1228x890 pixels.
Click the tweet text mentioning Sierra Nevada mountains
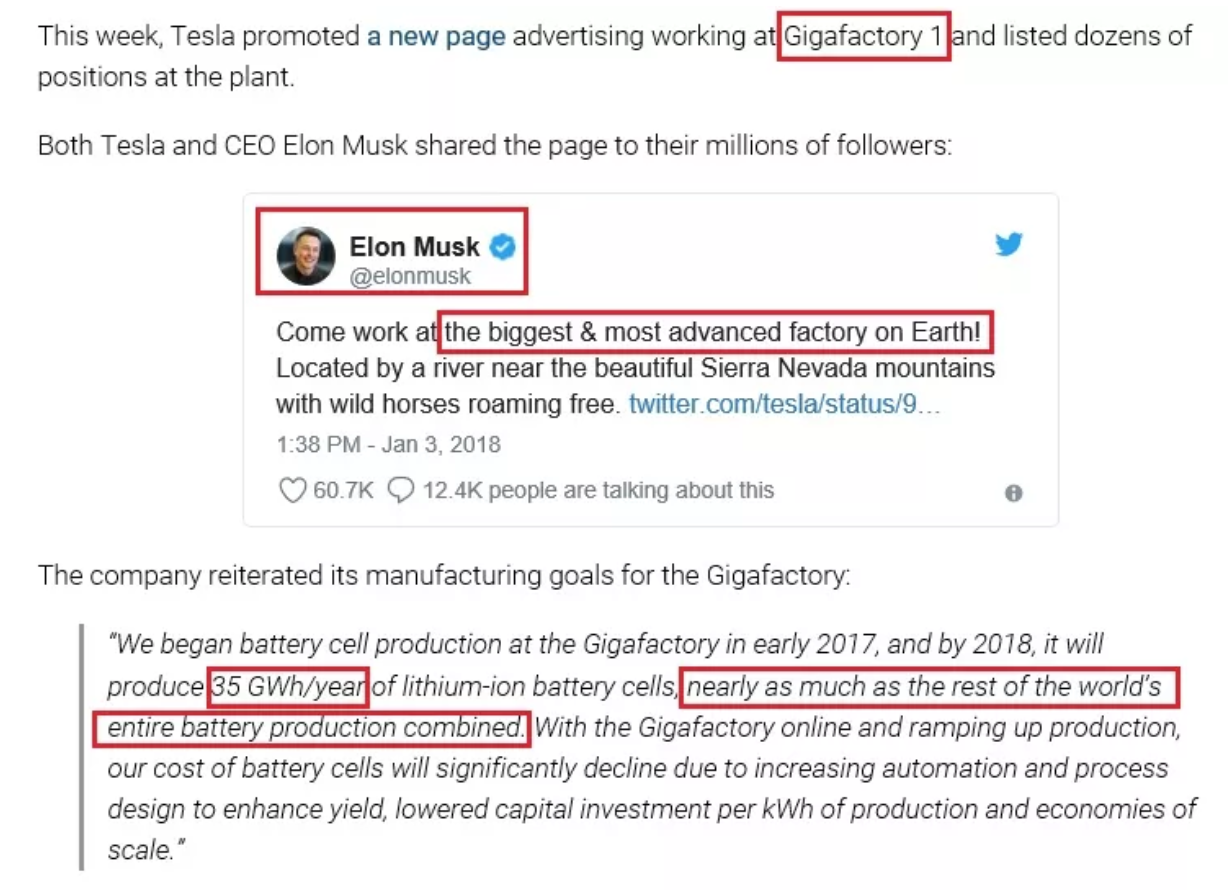click(x=635, y=368)
